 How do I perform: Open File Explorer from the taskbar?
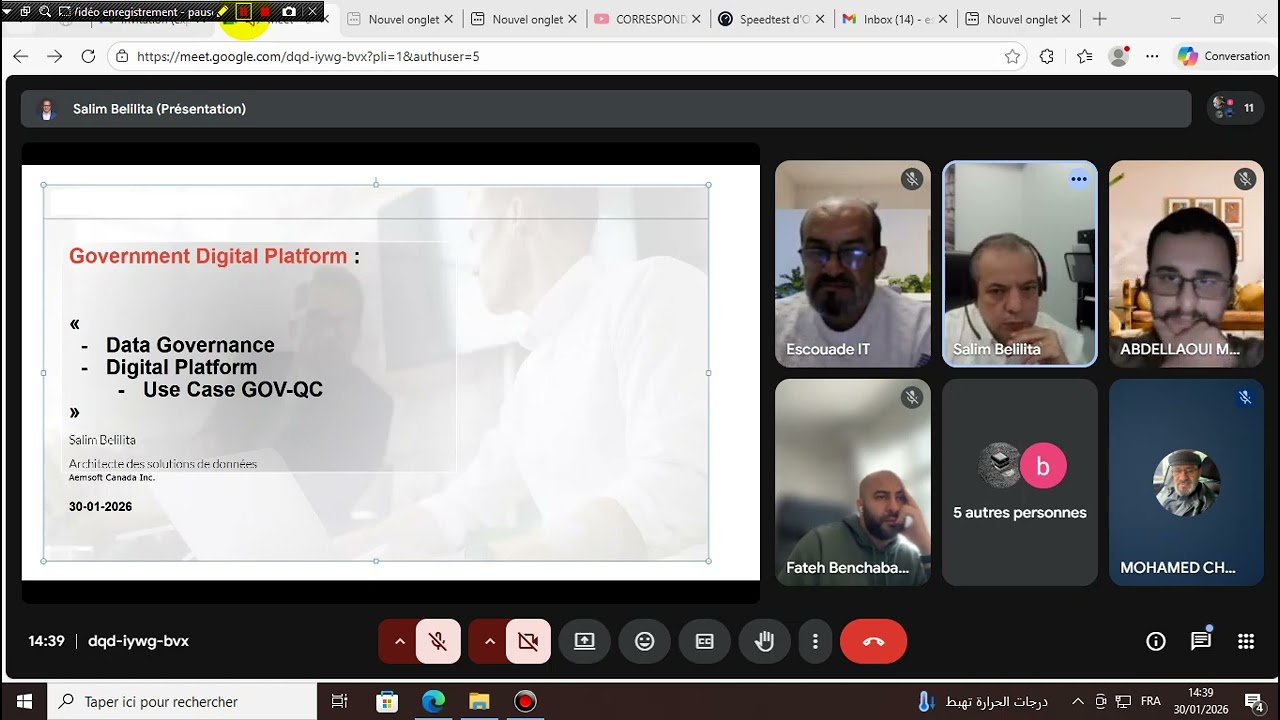pyautogui.click(x=479, y=702)
